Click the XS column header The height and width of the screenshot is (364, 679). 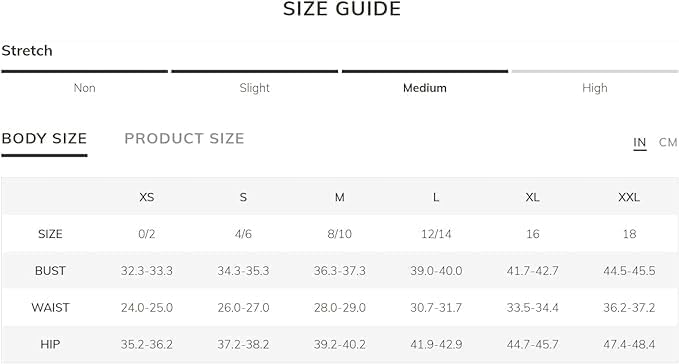coord(147,197)
